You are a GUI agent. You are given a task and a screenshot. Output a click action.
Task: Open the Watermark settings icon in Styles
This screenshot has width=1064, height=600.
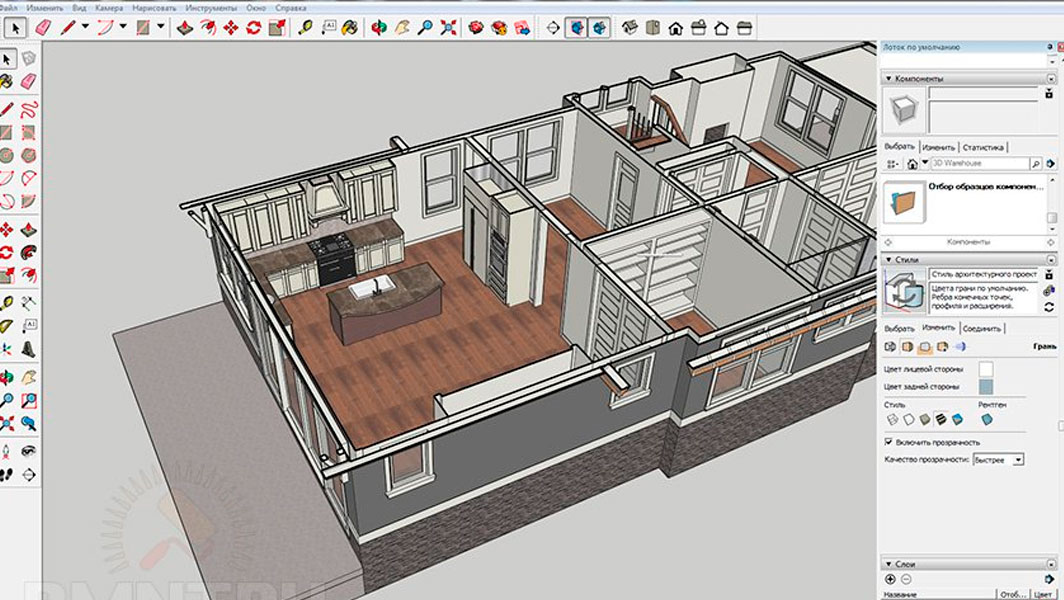pyautogui.click(x=942, y=347)
